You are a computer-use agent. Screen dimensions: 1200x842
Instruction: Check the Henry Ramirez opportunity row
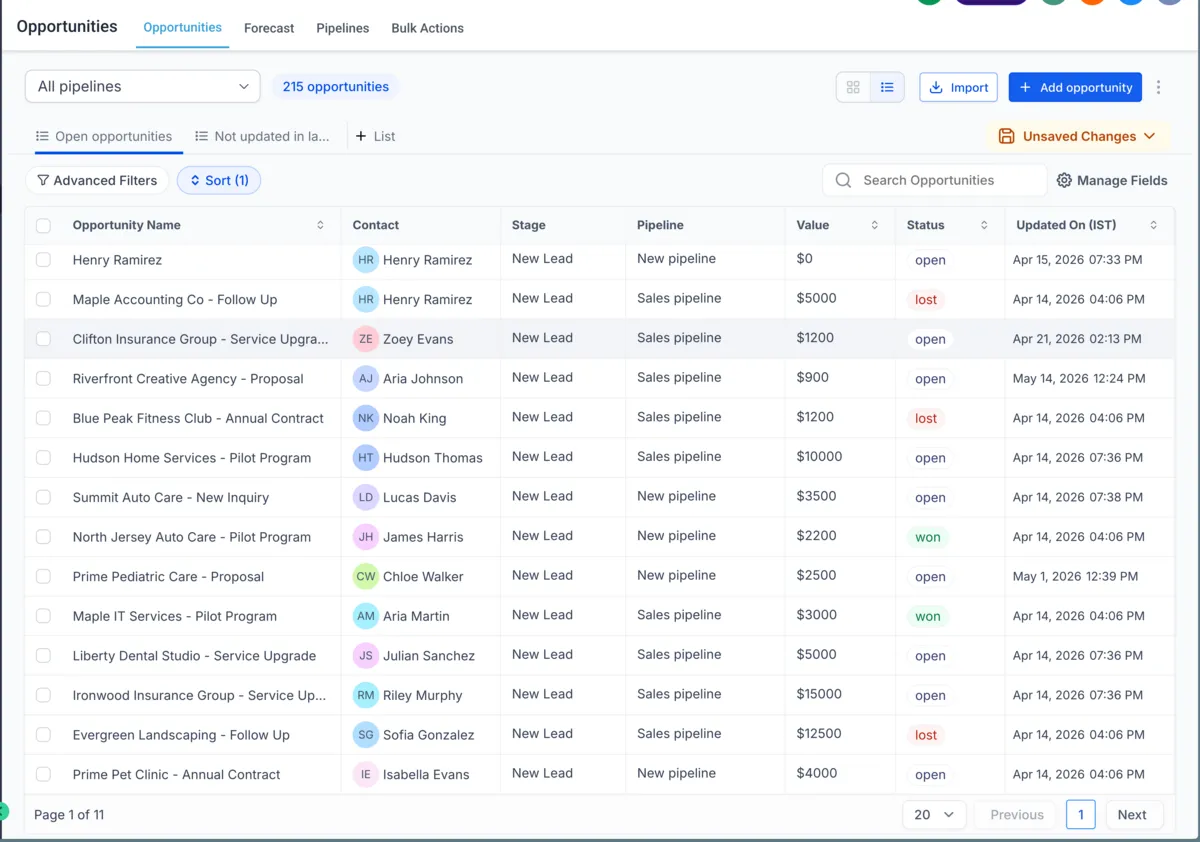pos(43,260)
